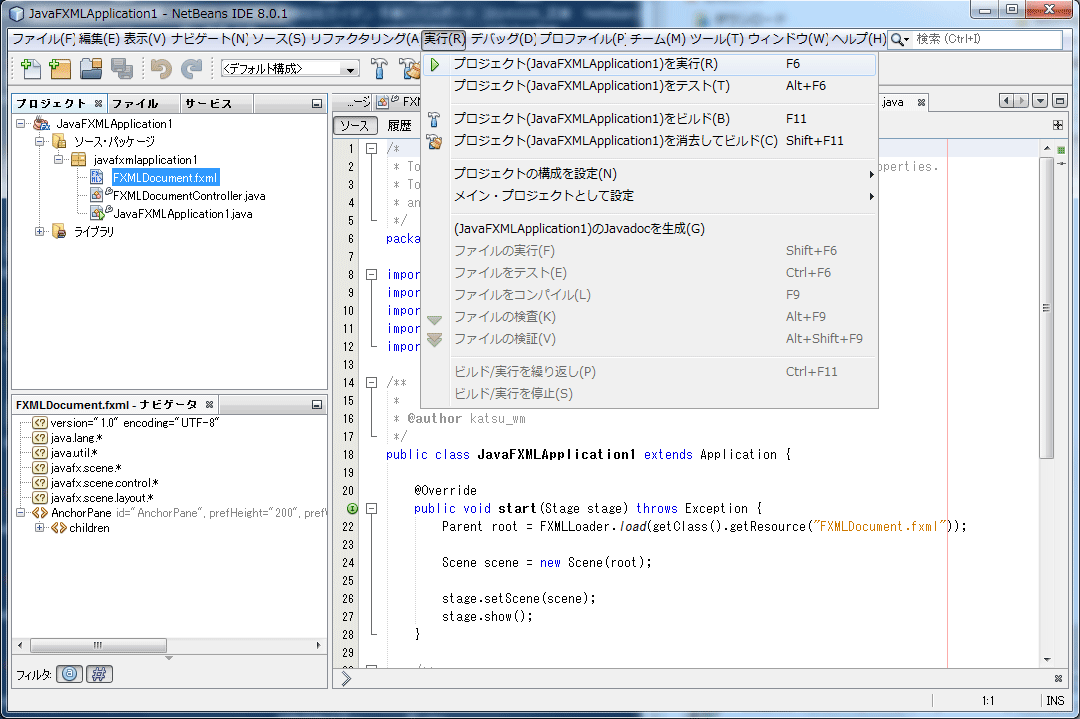Collapse the code fold at line 1
This screenshot has width=1080, height=719.
371,148
